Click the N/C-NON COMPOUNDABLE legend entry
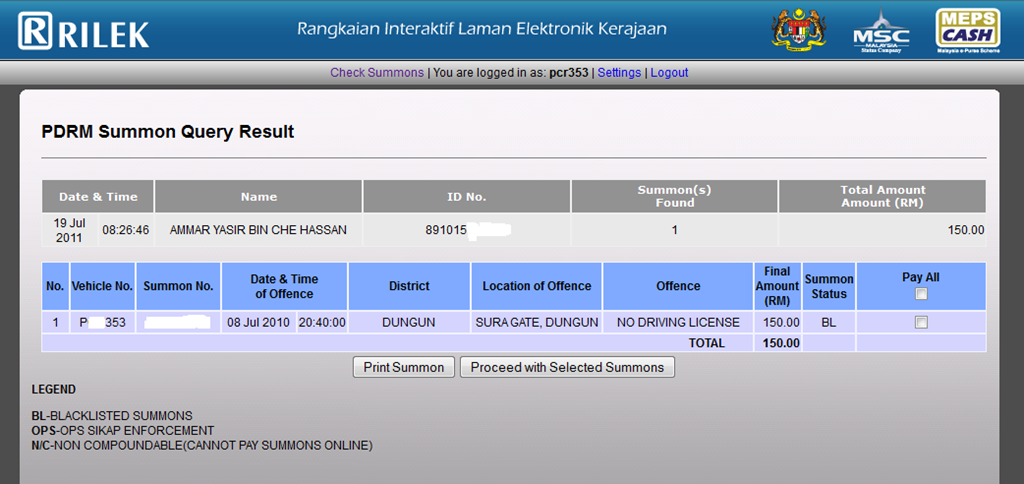 pyautogui.click(x=202, y=446)
